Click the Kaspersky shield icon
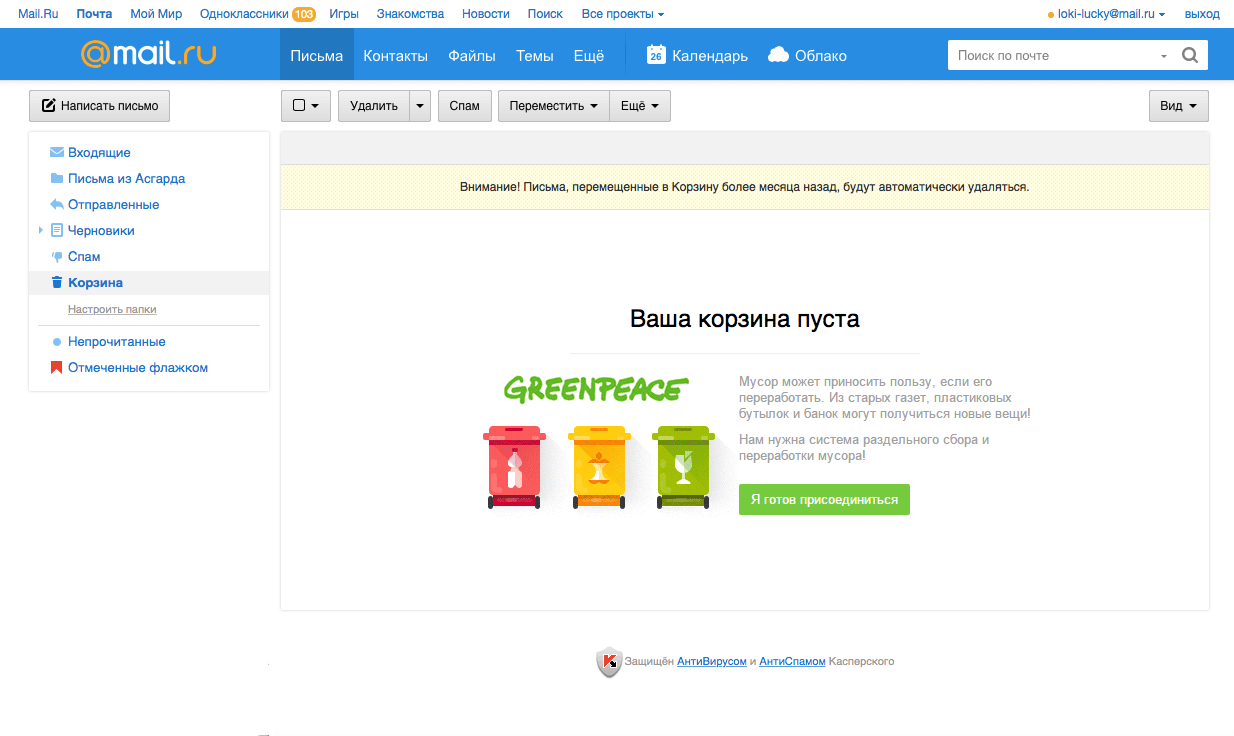 tap(609, 662)
